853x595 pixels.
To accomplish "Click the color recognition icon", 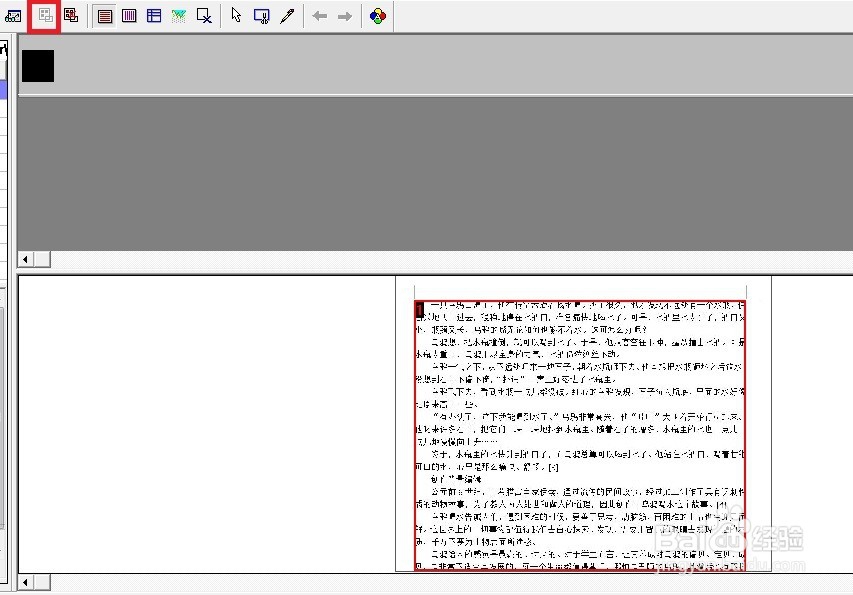I will [x=377, y=15].
